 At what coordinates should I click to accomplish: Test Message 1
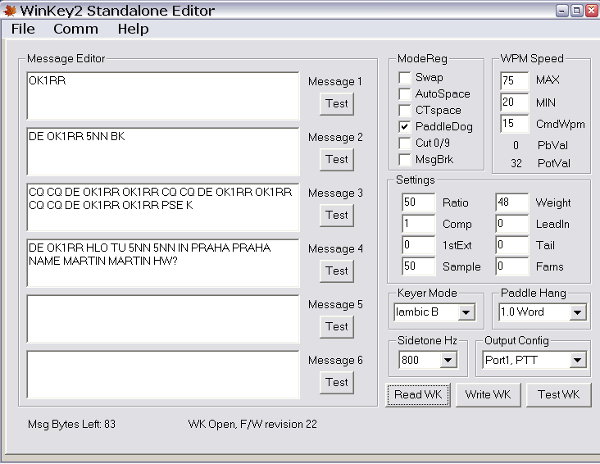click(337, 104)
